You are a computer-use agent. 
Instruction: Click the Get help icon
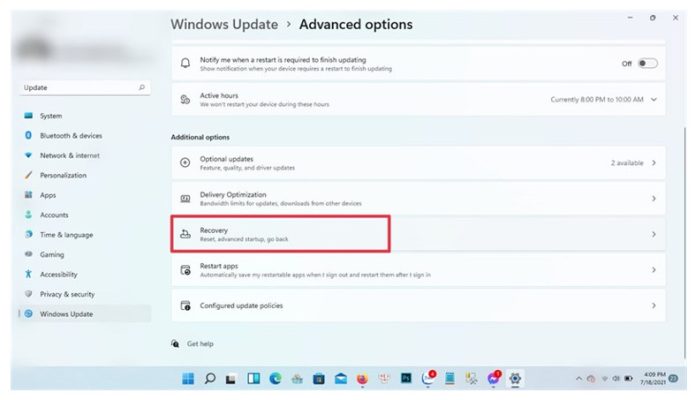click(x=176, y=344)
